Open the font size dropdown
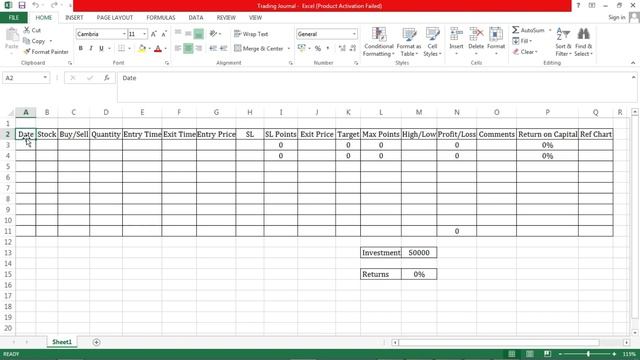This screenshot has height=360, width=640. (144, 34)
